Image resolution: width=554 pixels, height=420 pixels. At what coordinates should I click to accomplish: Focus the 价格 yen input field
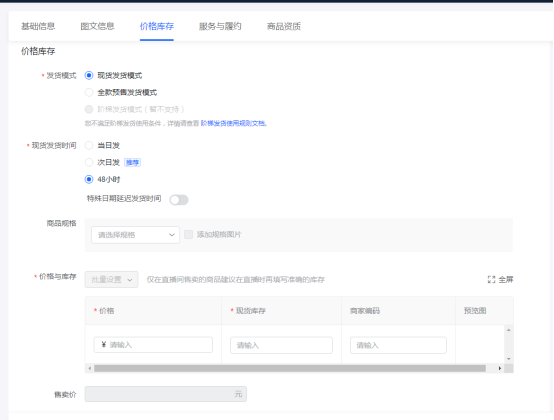(x=153, y=345)
